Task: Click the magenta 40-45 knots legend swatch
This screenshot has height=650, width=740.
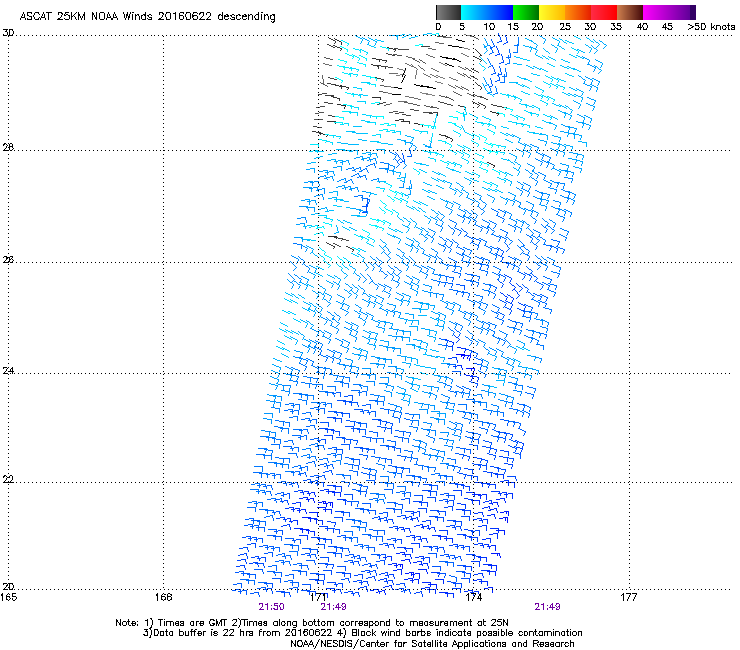Action: tap(656, 12)
